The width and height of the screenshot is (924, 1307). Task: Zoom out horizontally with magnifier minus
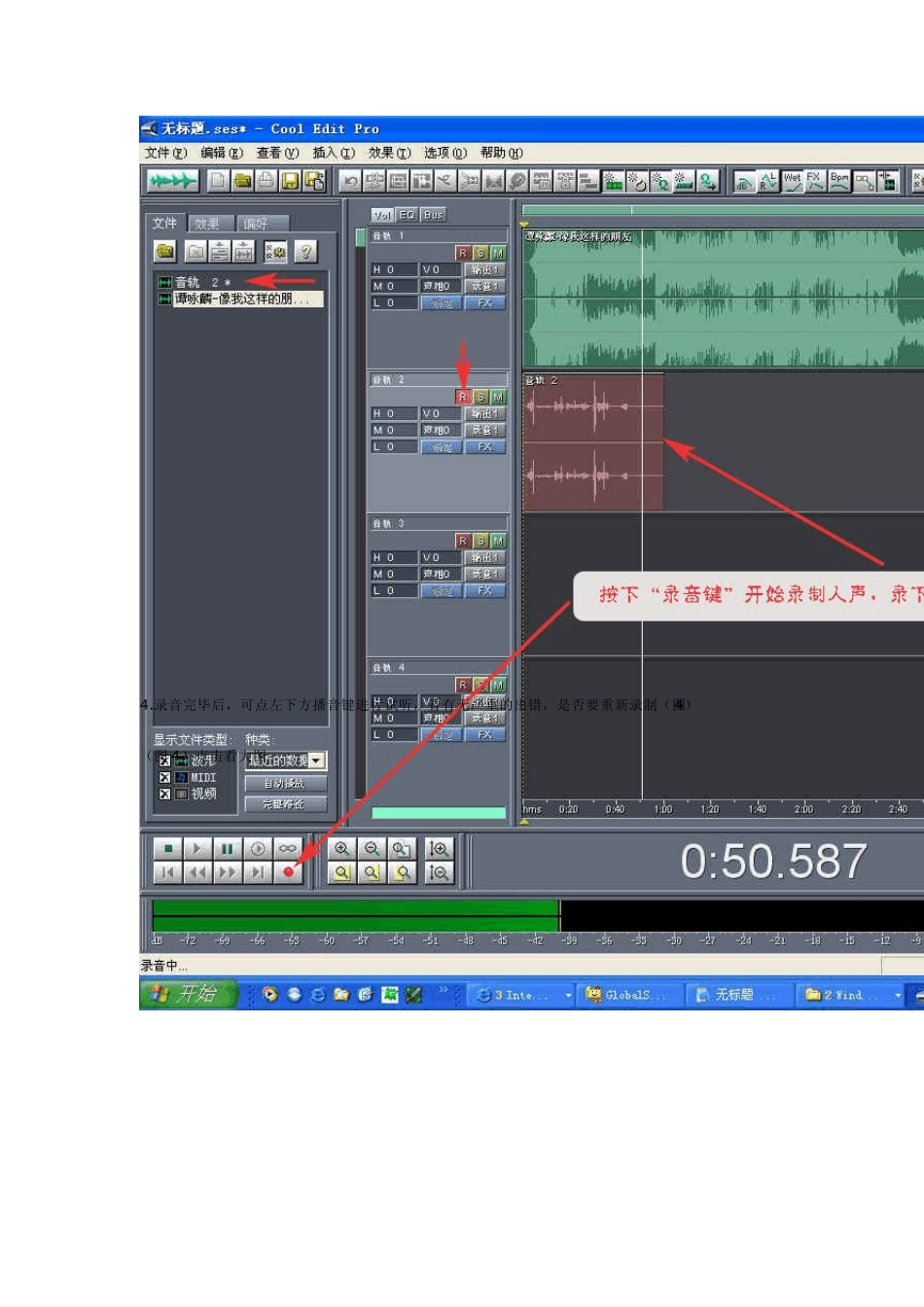click(372, 849)
